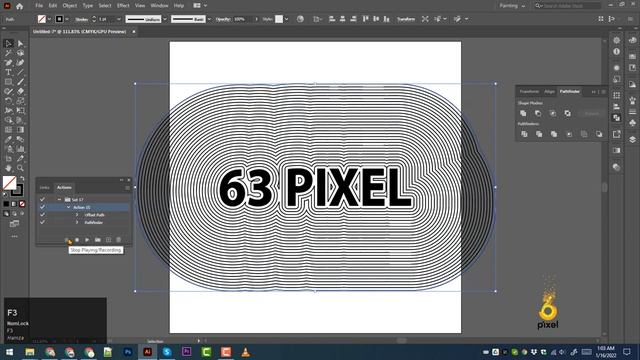Image resolution: width=640 pixels, height=360 pixels.
Task: Select the Scale tool
Action: (20, 101)
